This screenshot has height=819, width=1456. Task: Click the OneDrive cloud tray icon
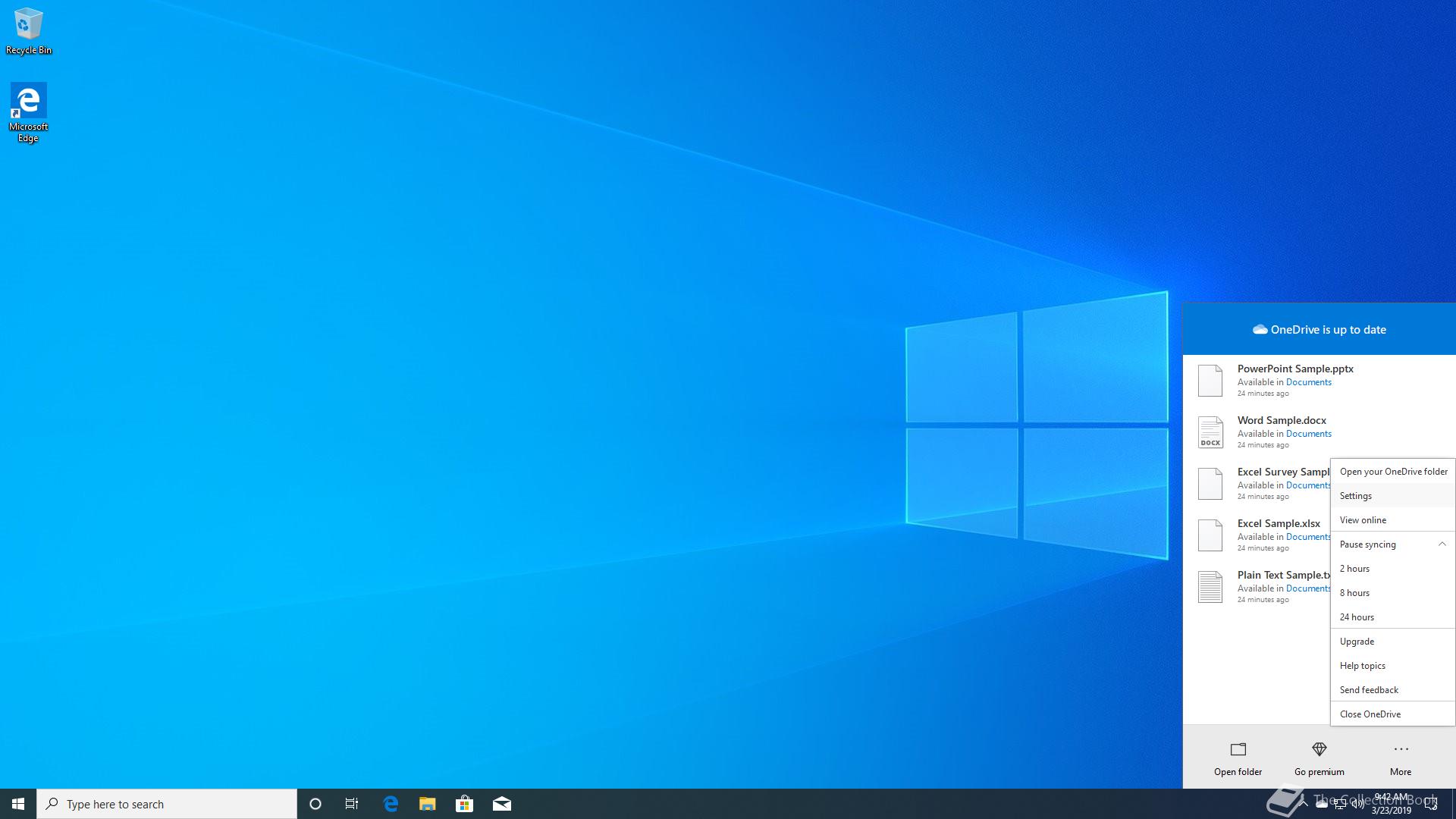pyautogui.click(x=1322, y=805)
